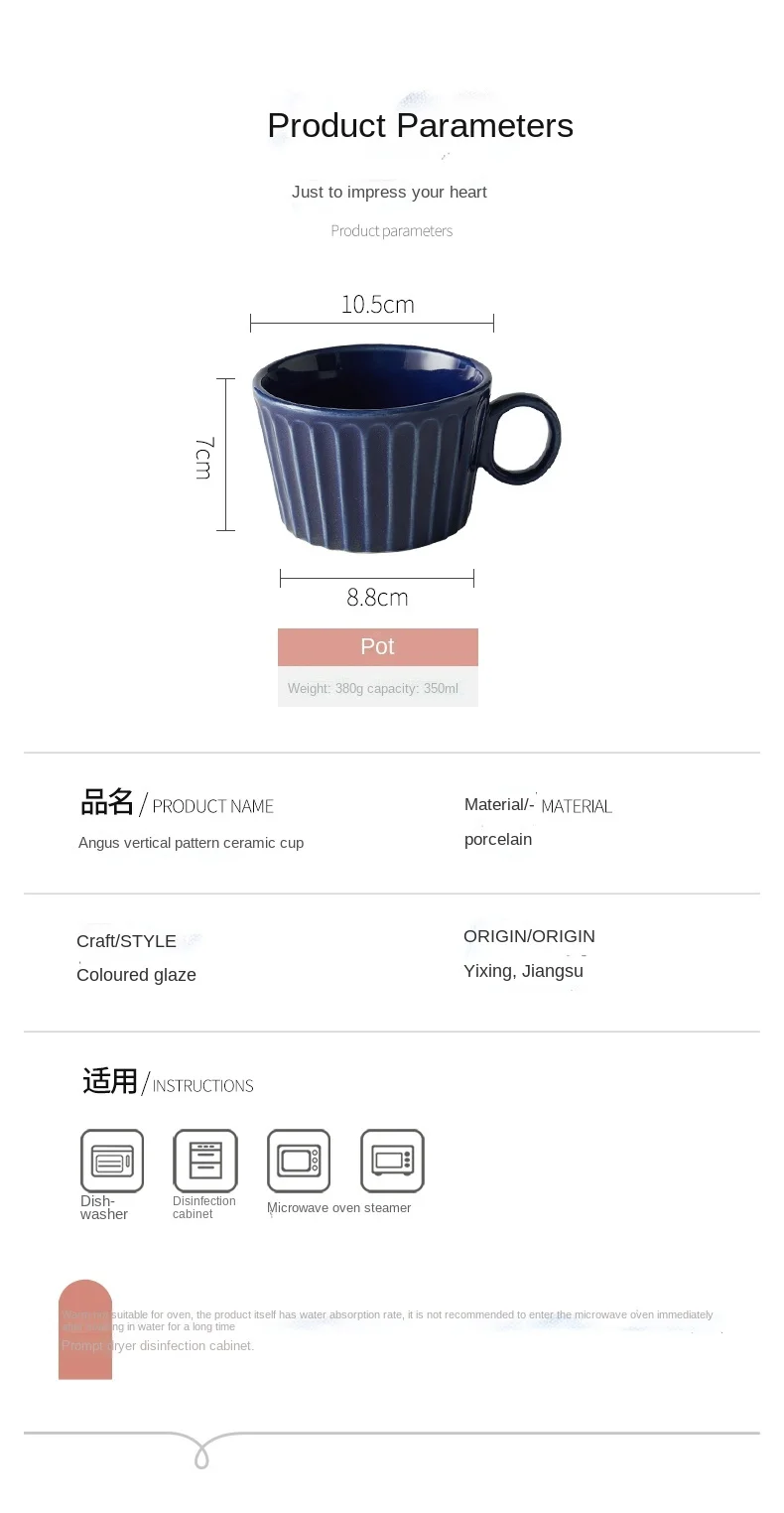Click the Disinfection cabinet icon
The height and width of the screenshot is (1513, 784).
click(x=205, y=1161)
